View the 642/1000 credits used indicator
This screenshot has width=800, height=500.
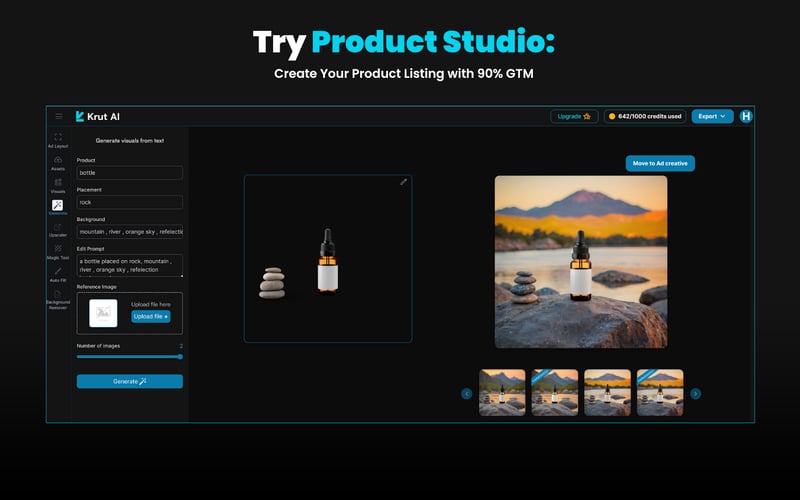[x=645, y=116]
